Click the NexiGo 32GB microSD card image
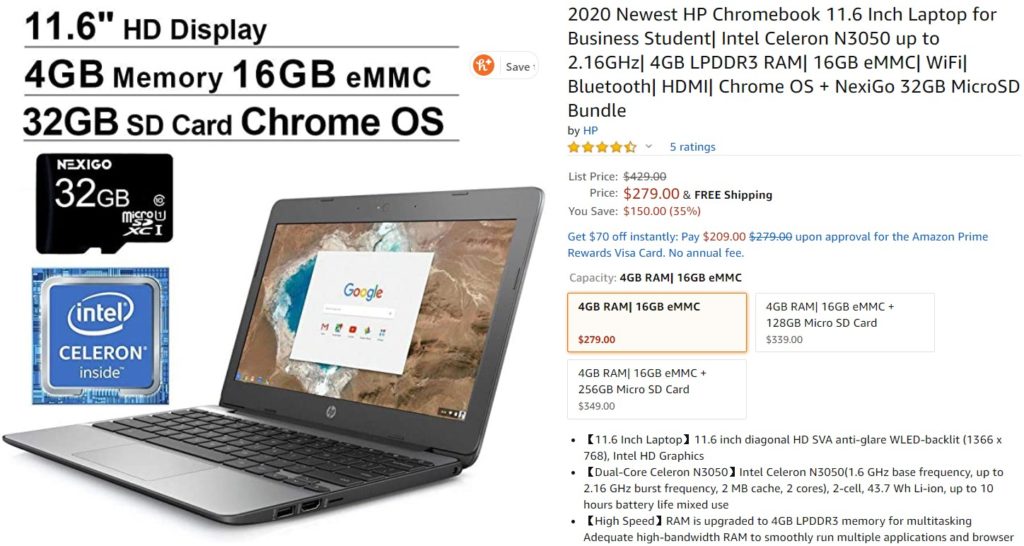Screen dimensions: 1024x546 (x=104, y=203)
